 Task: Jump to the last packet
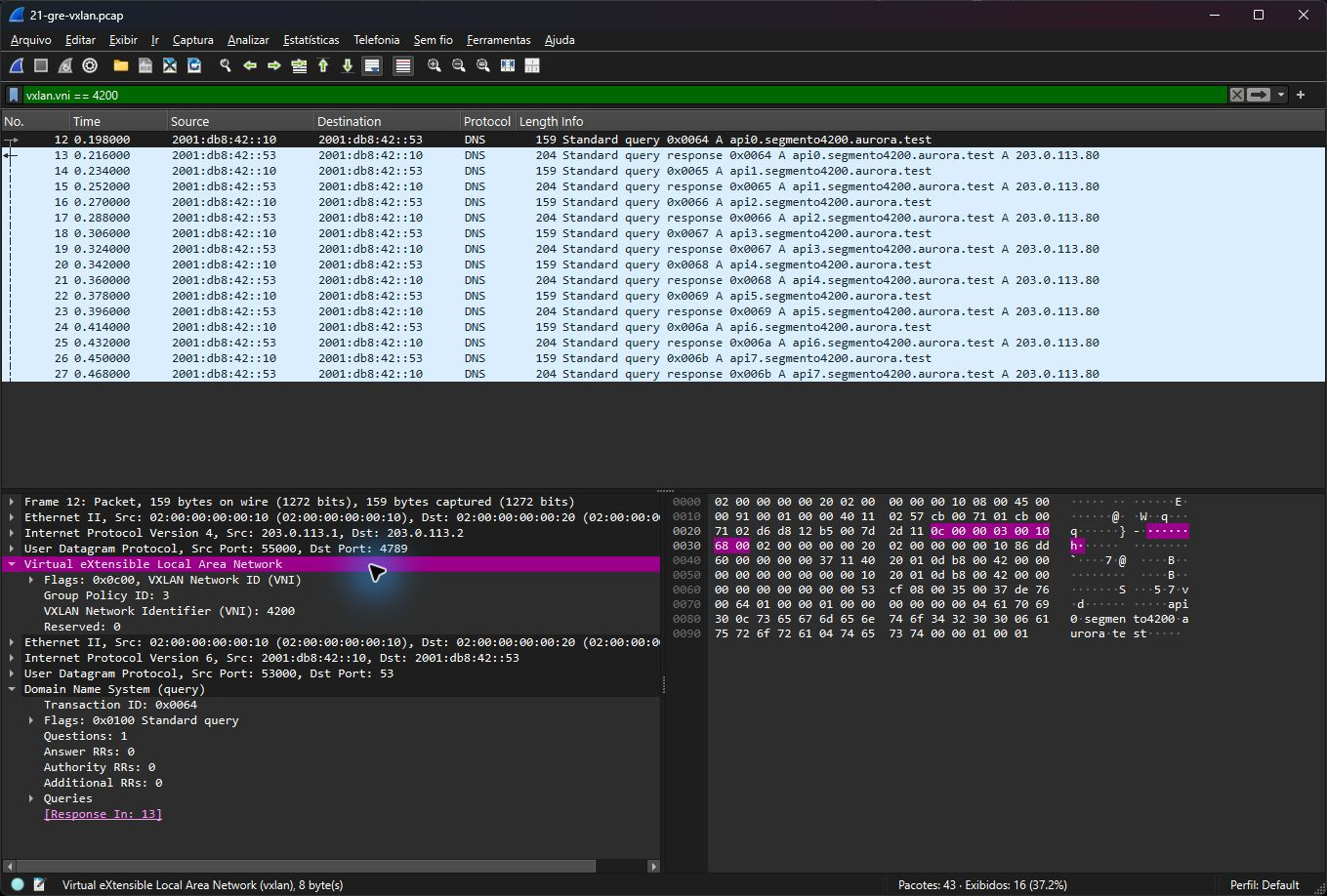click(348, 65)
